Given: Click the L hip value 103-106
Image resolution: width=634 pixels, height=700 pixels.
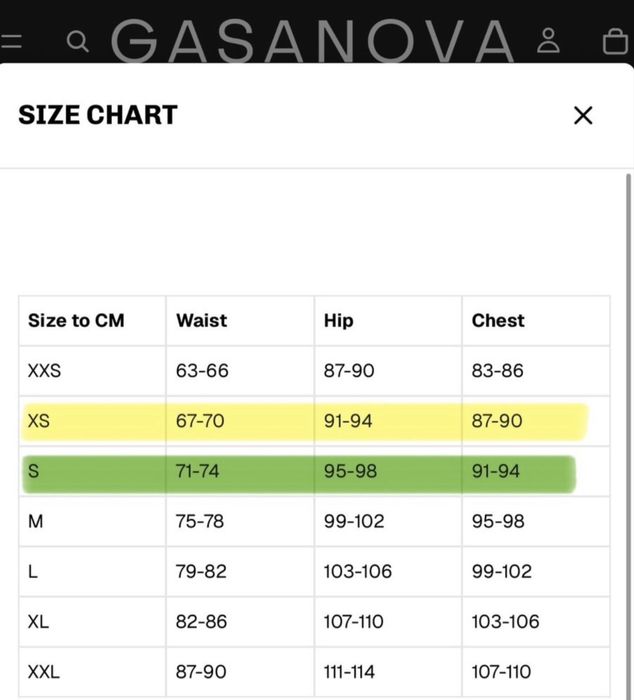Looking at the screenshot, I should [358, 571].
